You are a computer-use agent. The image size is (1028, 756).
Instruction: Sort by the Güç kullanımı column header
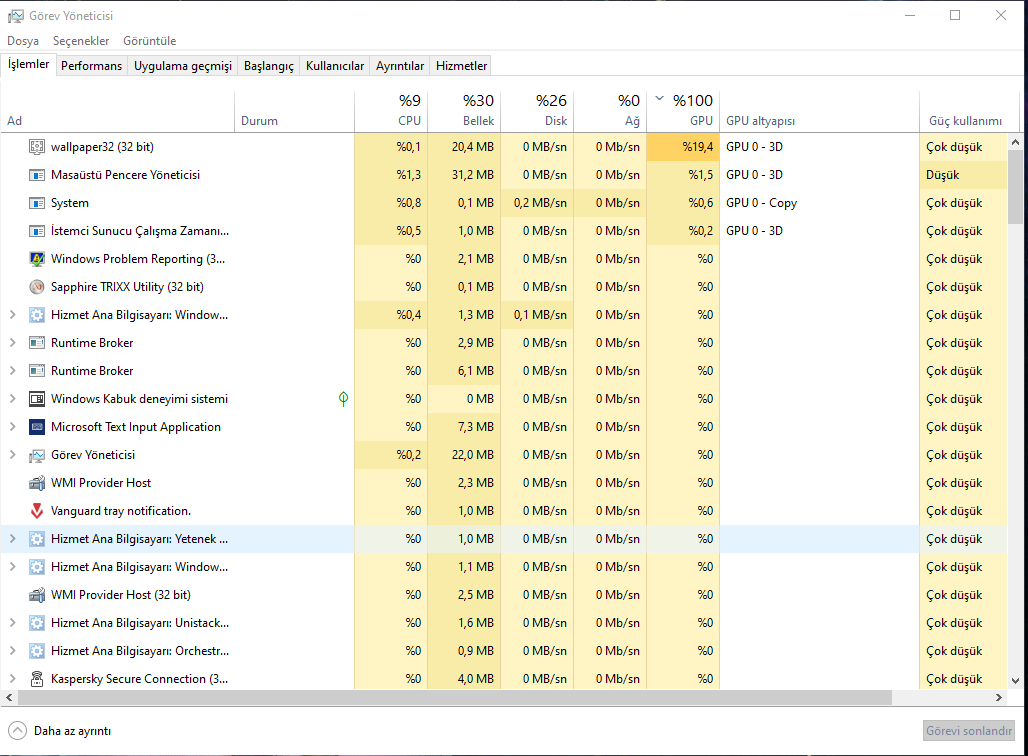point(969,111)
